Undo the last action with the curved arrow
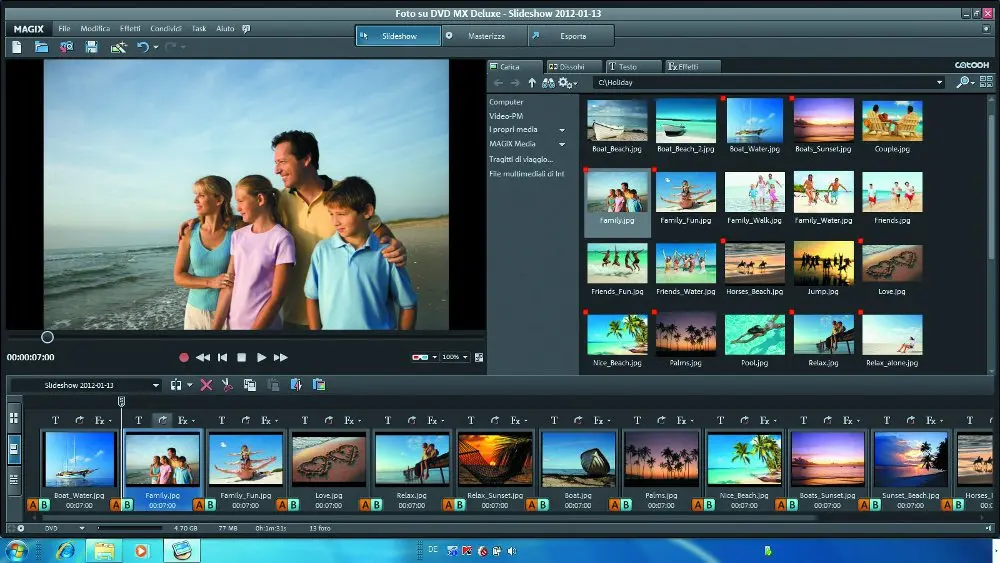 [x=143, y=47]
